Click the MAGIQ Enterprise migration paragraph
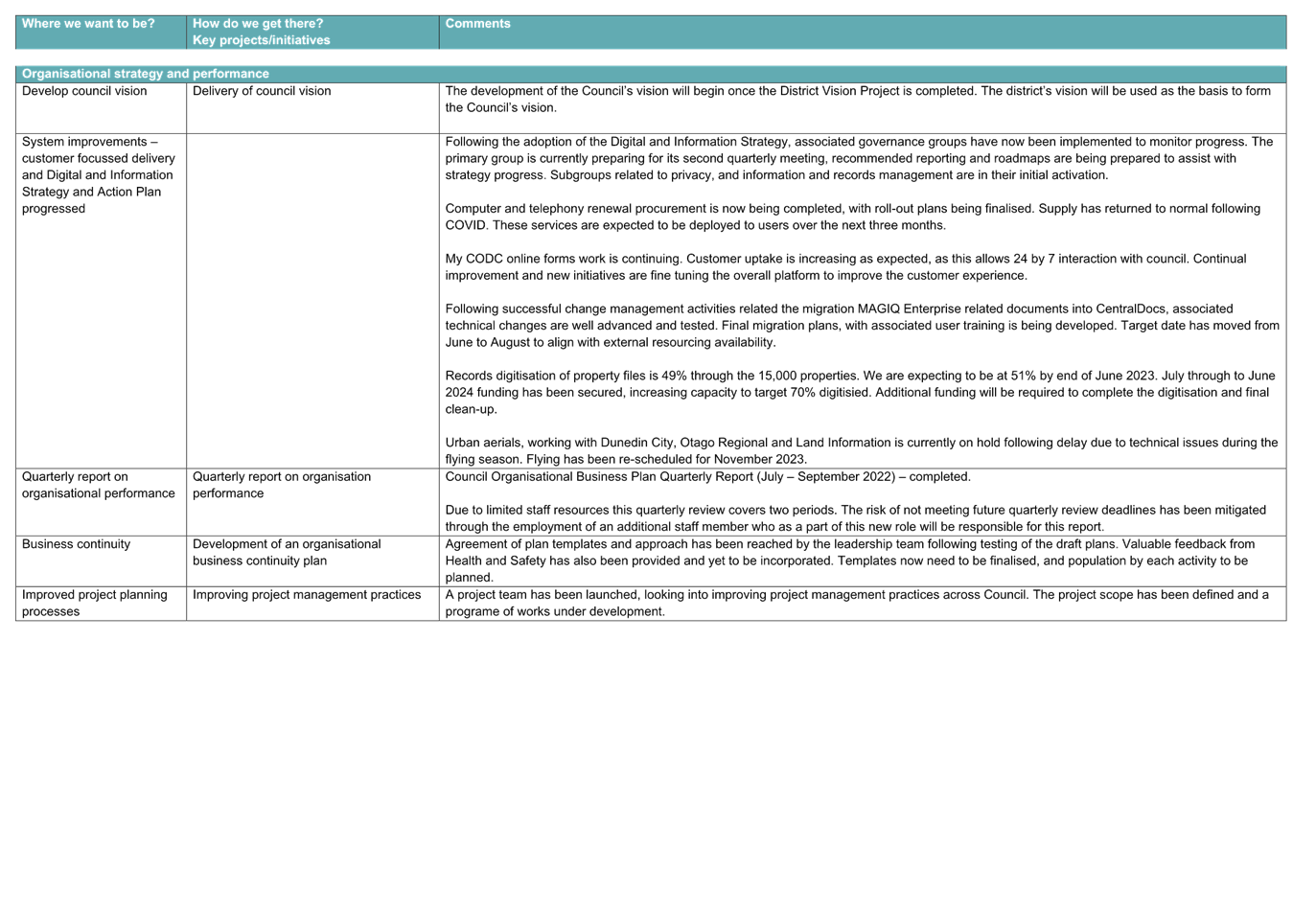The width and height of the screenshot is (1316, 915). (863, 326)
